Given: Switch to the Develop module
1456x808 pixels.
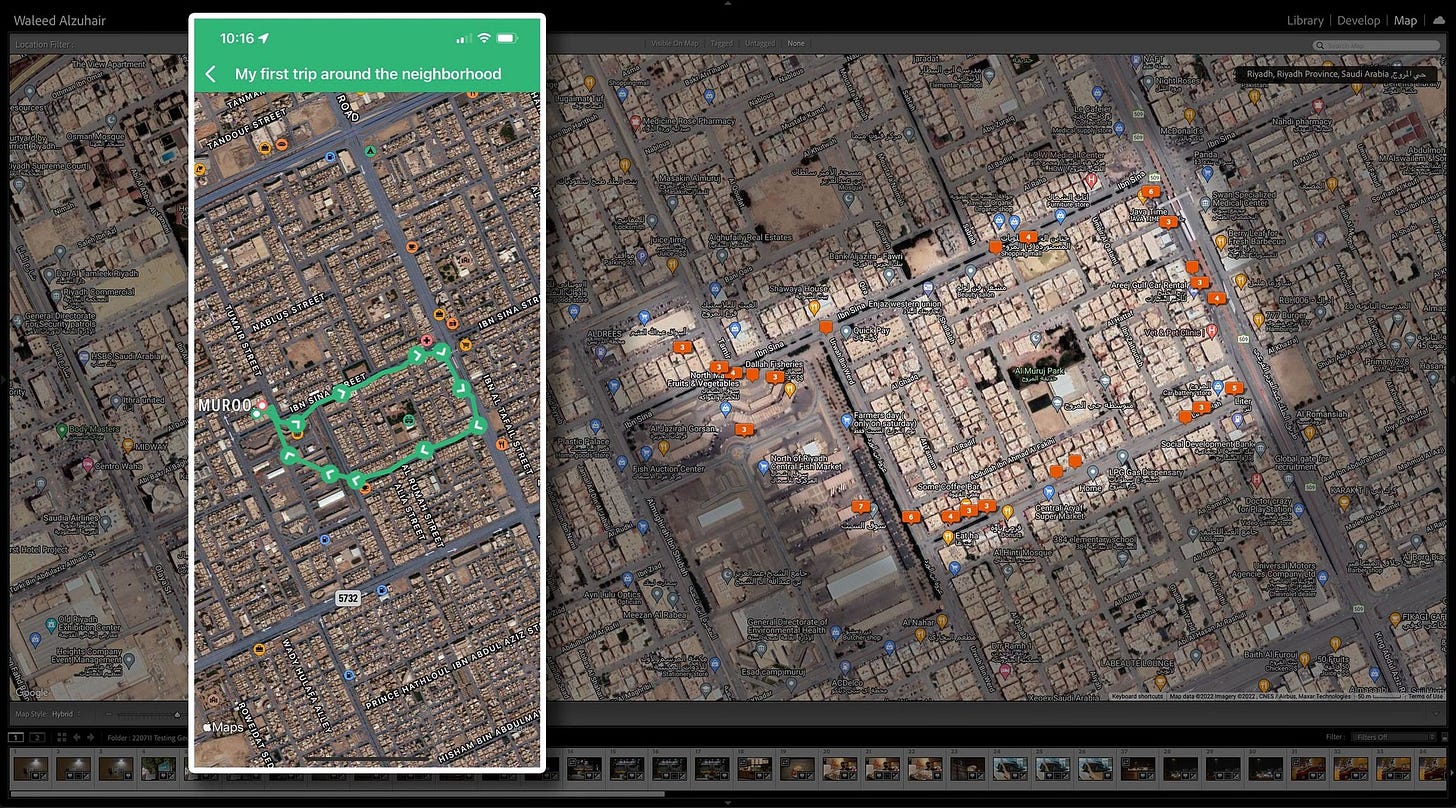Looking at the screenshot, I should click(1359, 20).
